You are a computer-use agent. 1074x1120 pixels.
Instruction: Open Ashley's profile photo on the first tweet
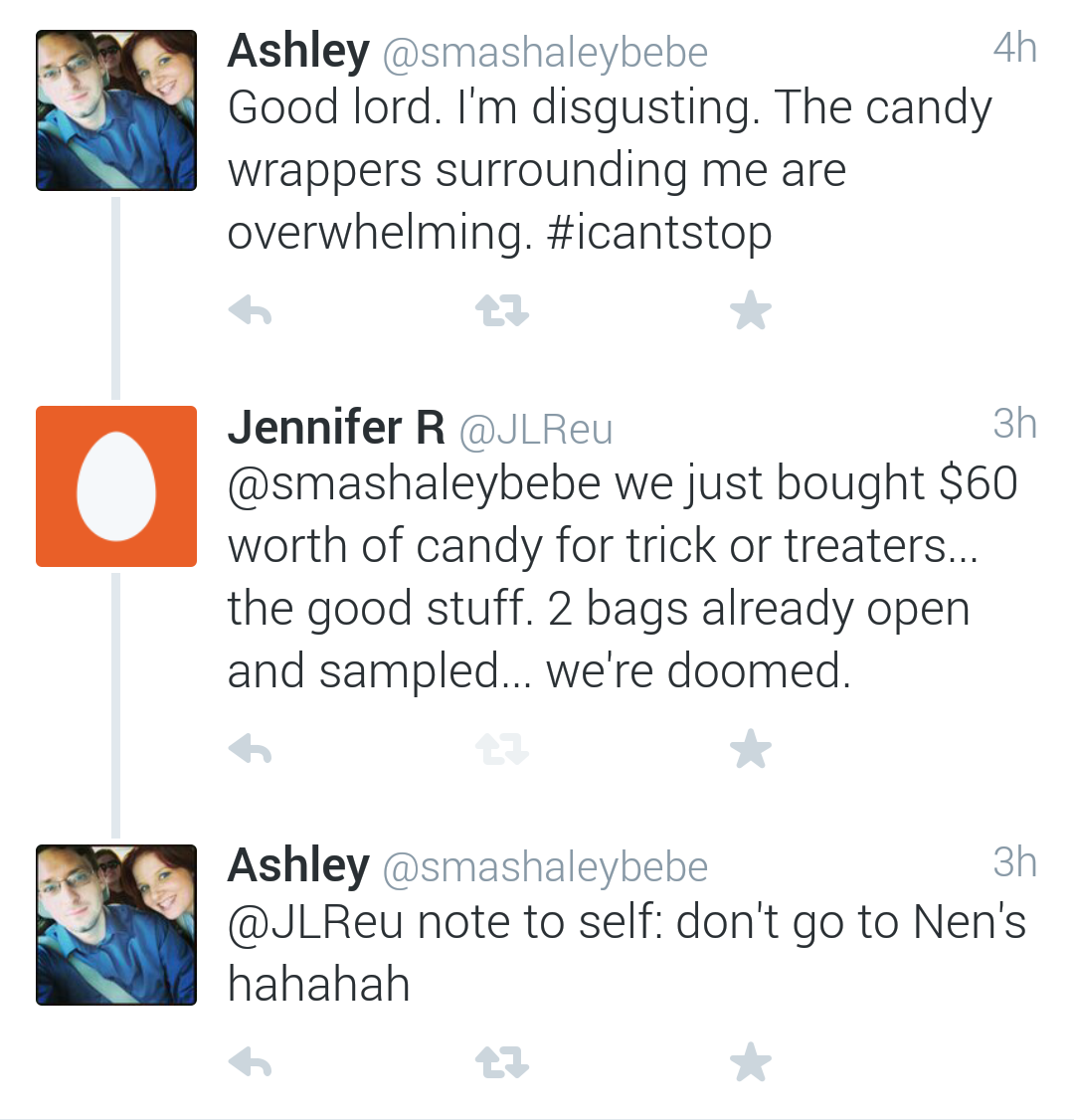coord(116,110)
